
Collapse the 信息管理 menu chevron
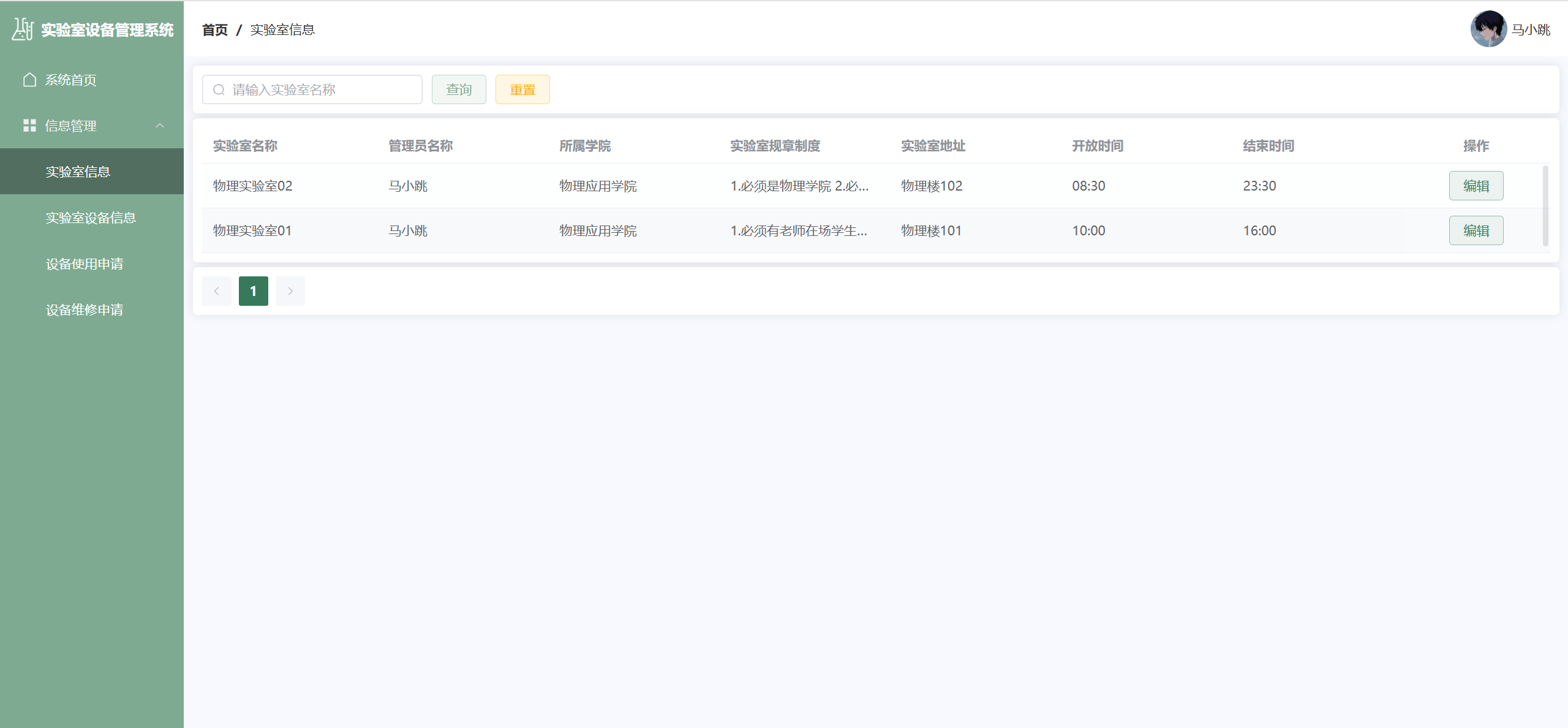[x=160, y=126]
